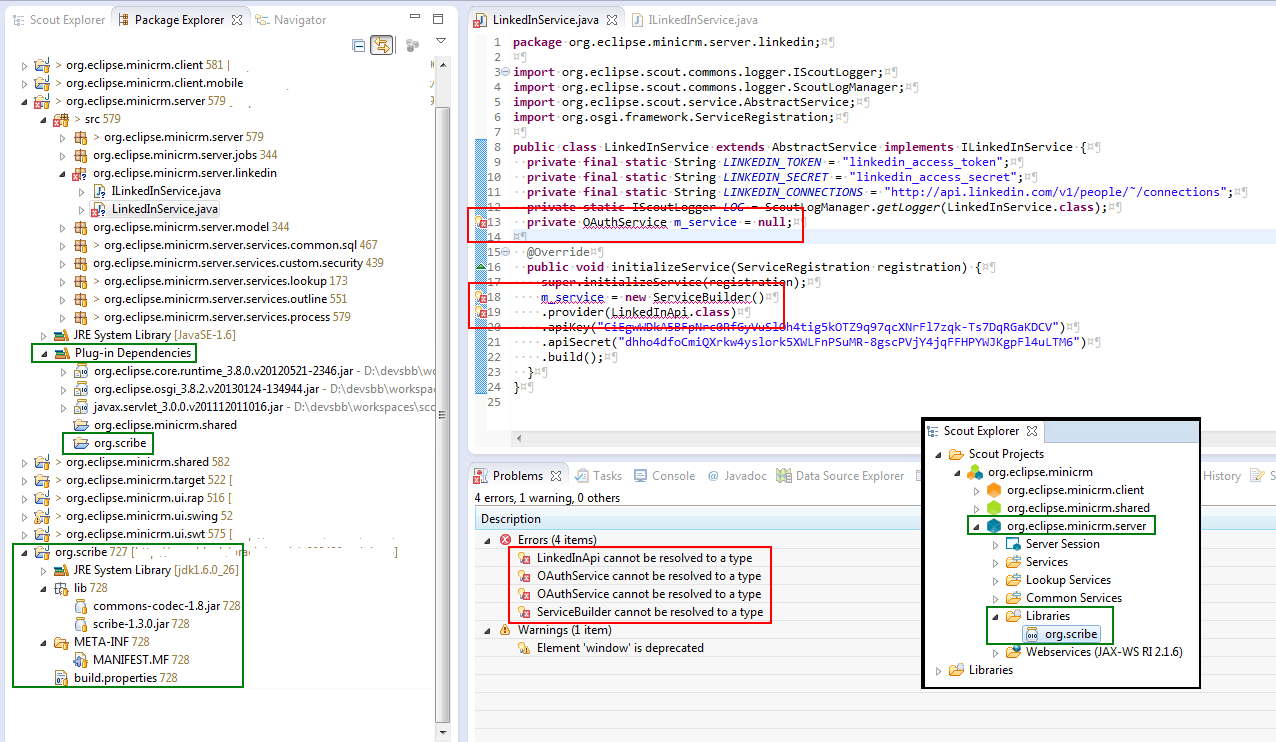Click org.scribe library icon in Scout Explorer
Image resolution: width=1276 pixels, height=742 pixels.
point(1031,634)
